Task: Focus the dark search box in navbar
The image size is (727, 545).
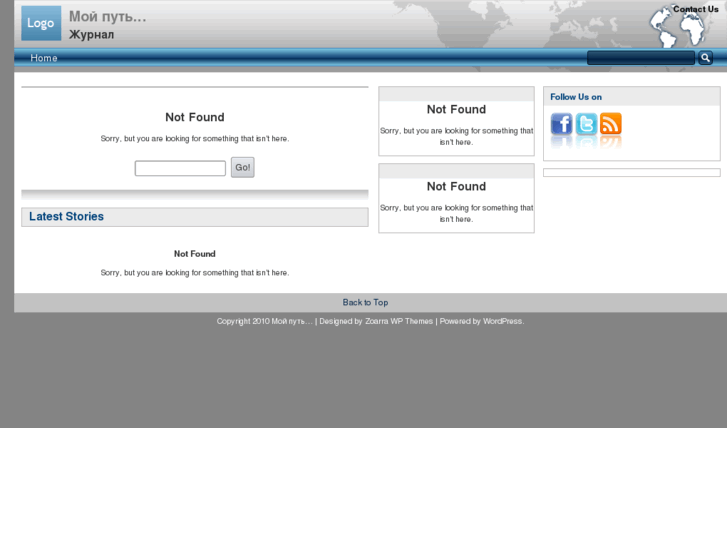Action: click(x=641, y=58)
